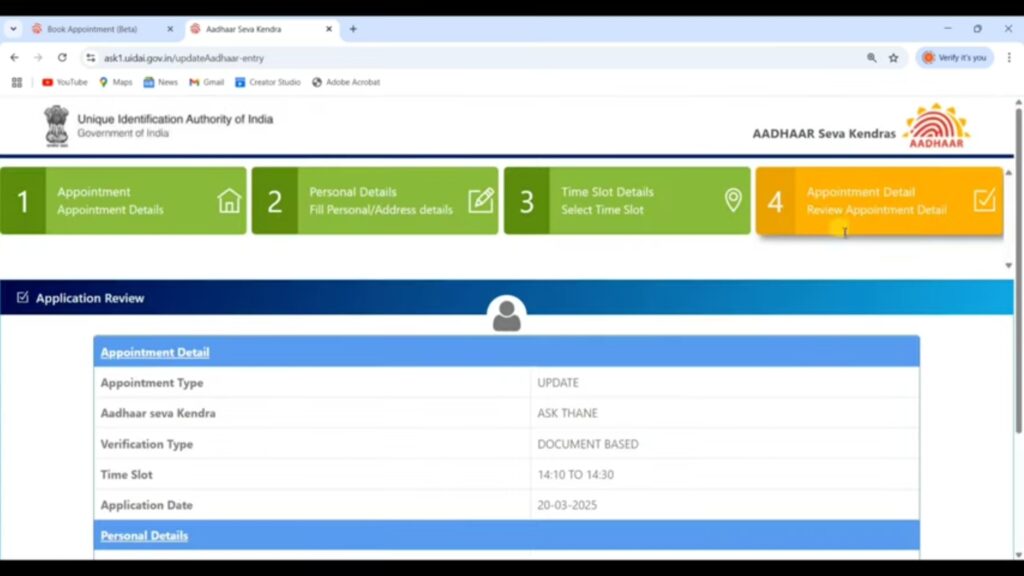Open News bookmark
The image size is (1024, 576).
pyautogui.click(x=161, y=82)
